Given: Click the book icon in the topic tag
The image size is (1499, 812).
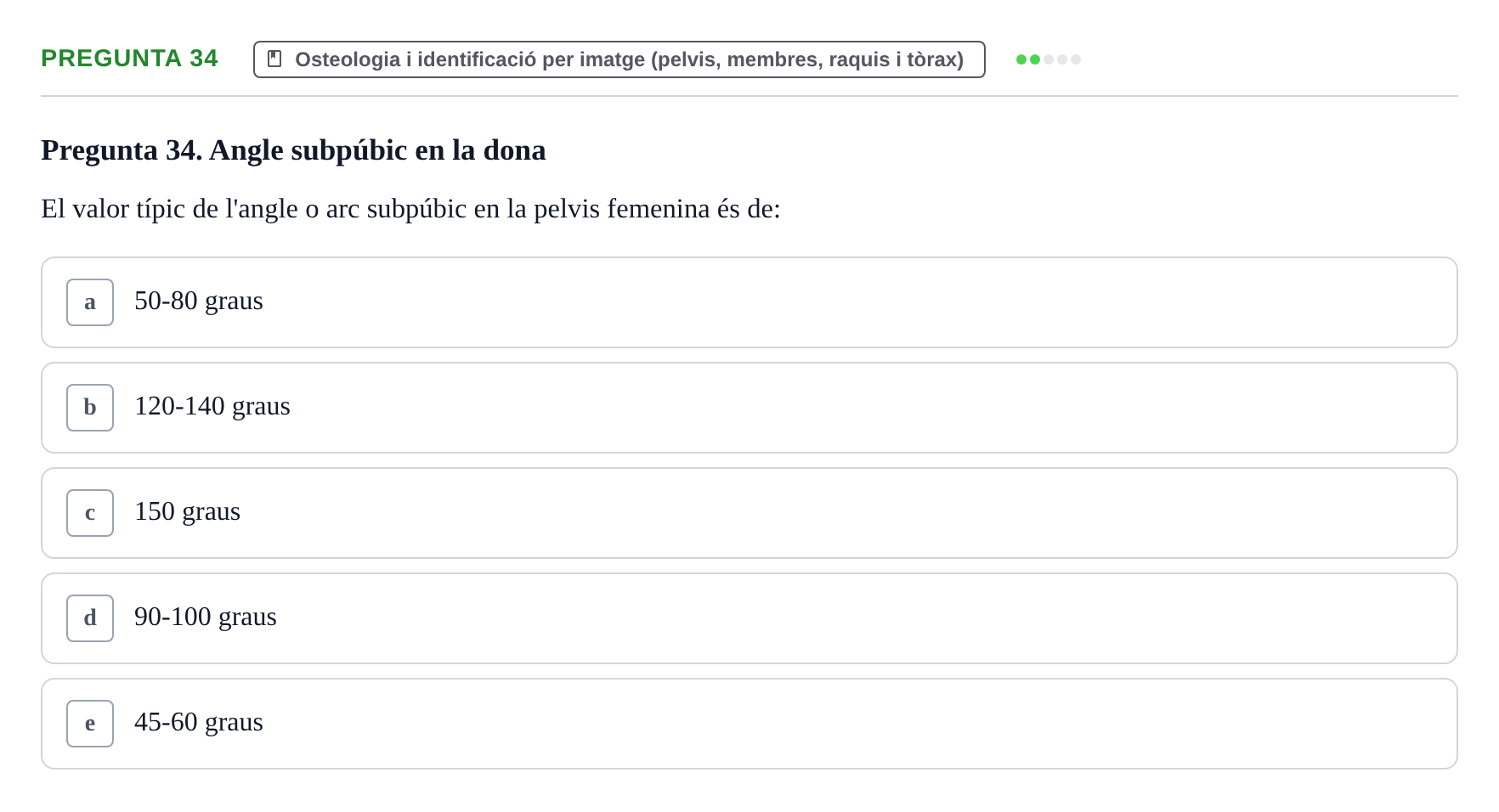Looking at the screenshot, I should pos(274,59).
